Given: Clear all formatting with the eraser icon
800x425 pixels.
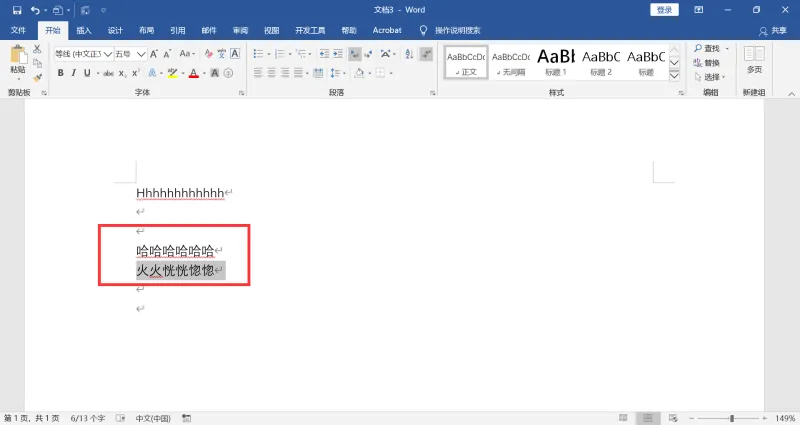Looking at the screenshot, I should tap(208, 54).
